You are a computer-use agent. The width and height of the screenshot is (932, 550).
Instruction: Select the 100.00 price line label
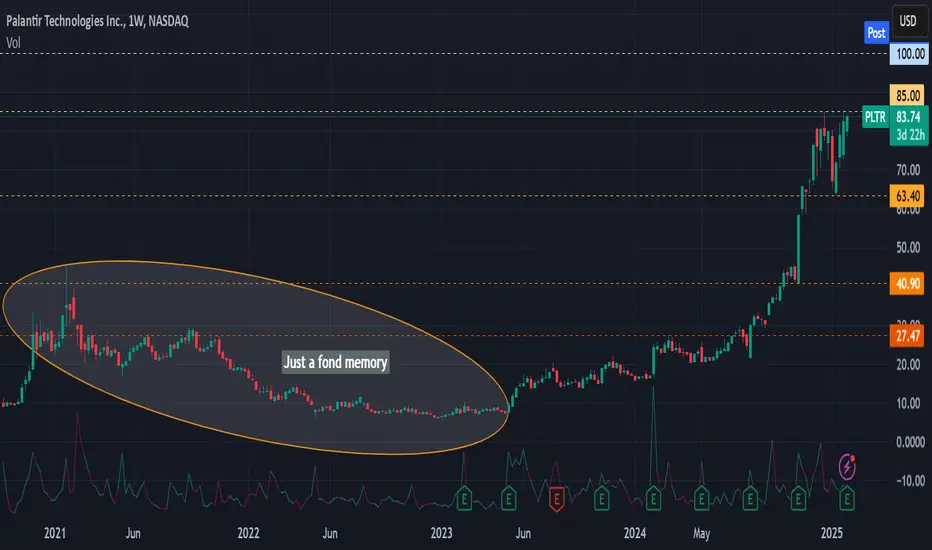pos(909,54)
